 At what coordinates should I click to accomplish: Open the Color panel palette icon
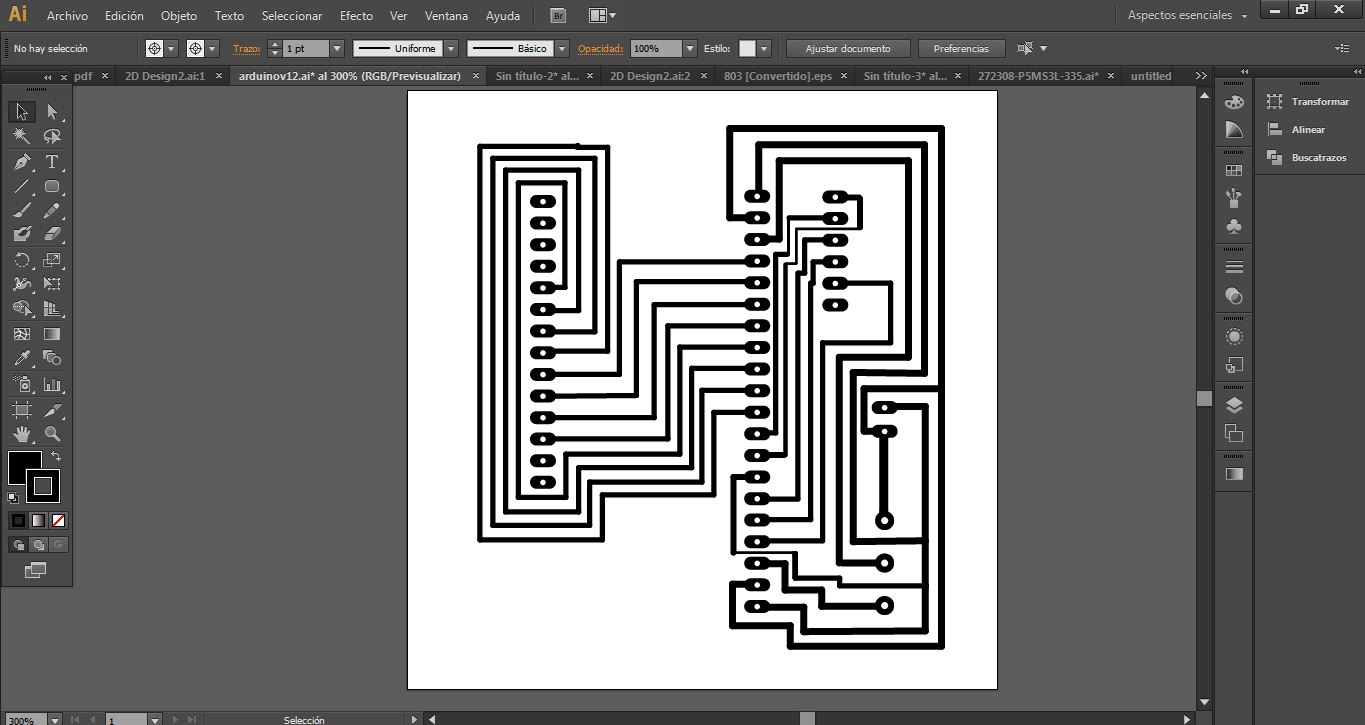[1234, 102]
